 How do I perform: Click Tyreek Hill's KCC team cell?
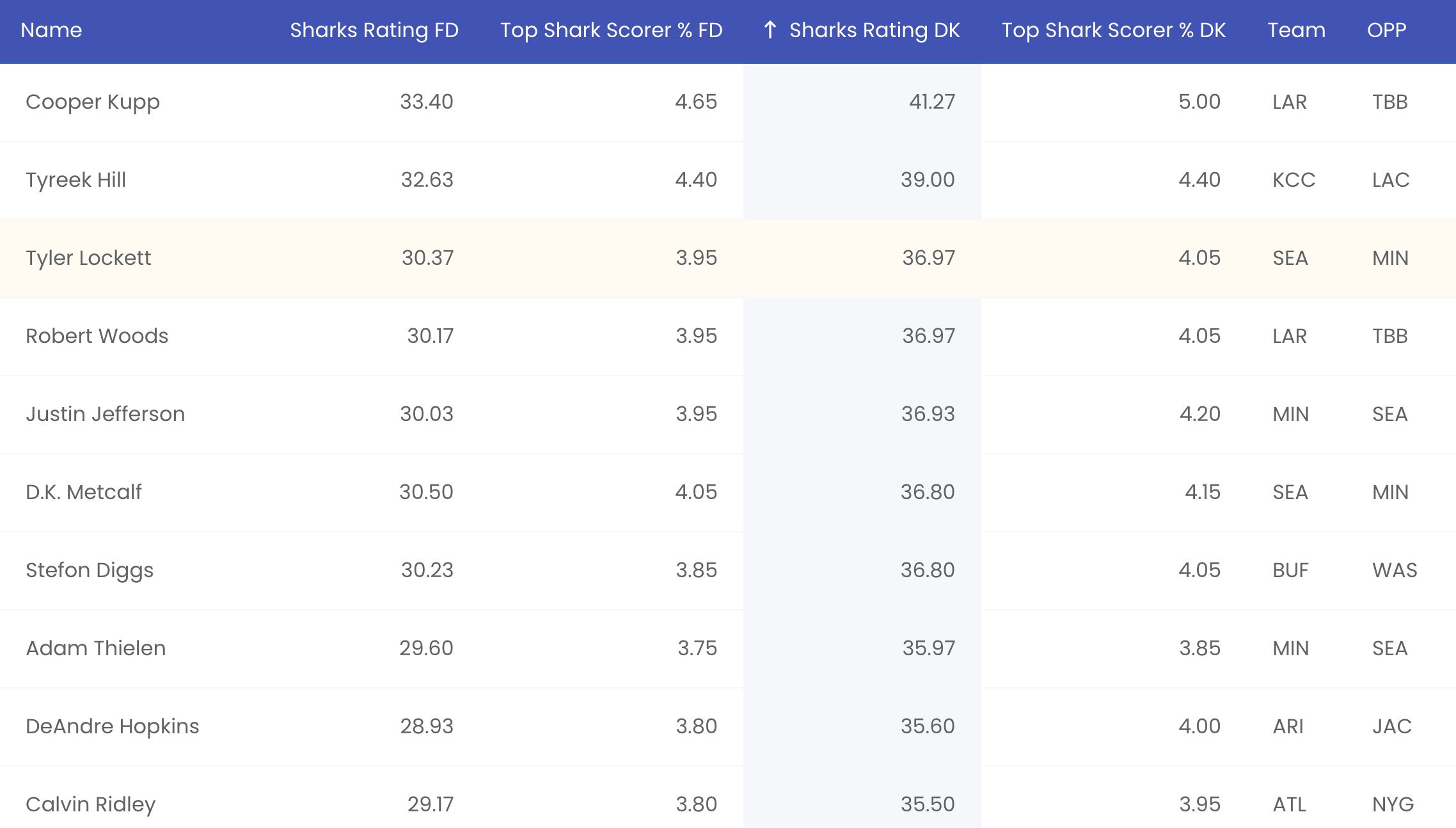click(1294, 180)
